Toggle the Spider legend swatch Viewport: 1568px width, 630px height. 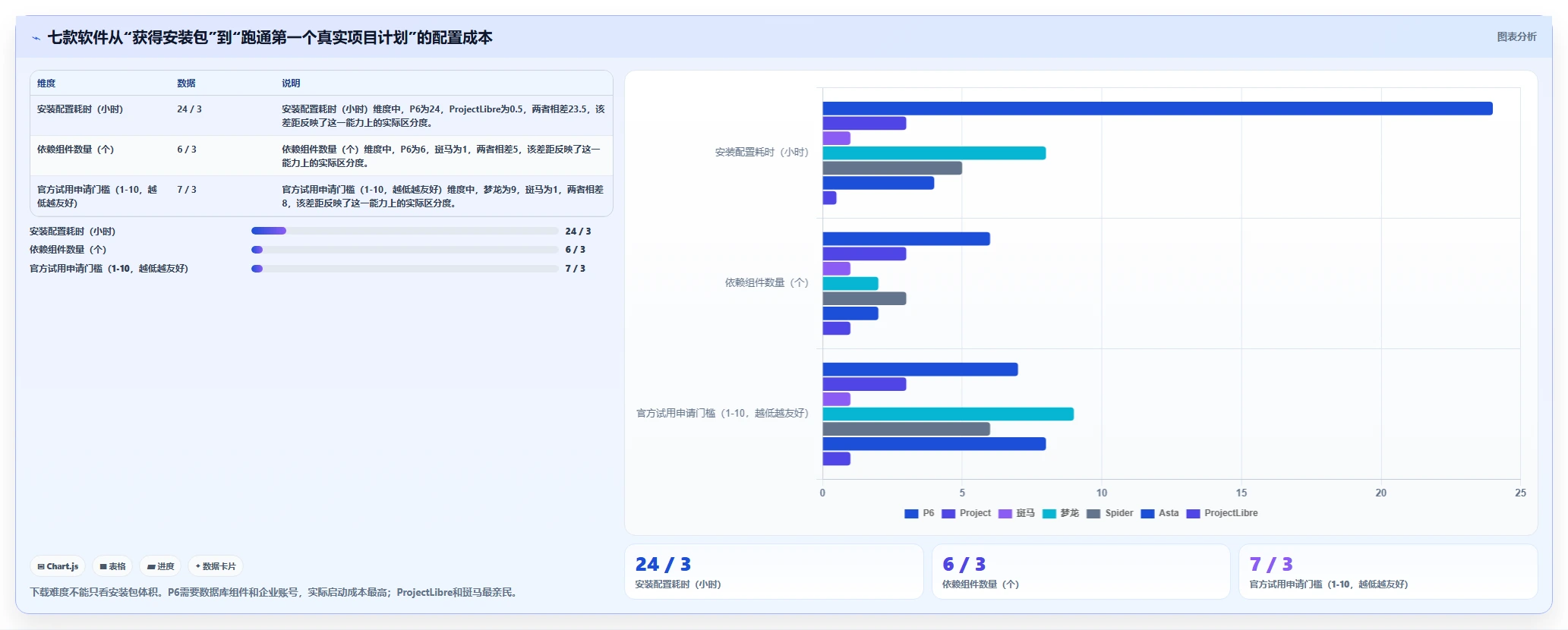coord(1093,514)
